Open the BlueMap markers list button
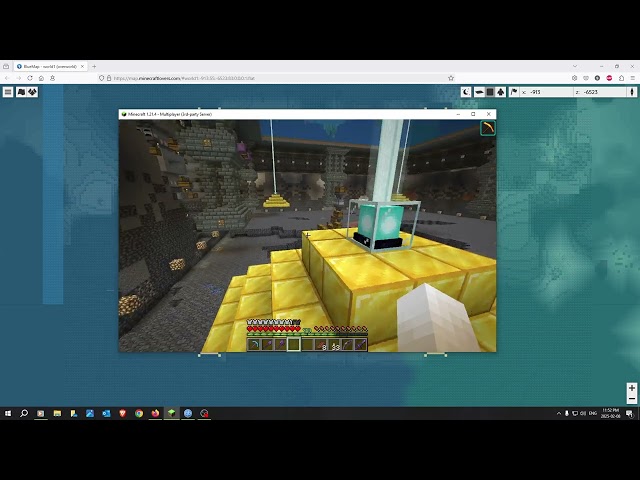This screenshot has width=640, height=480. pos(32,92)
